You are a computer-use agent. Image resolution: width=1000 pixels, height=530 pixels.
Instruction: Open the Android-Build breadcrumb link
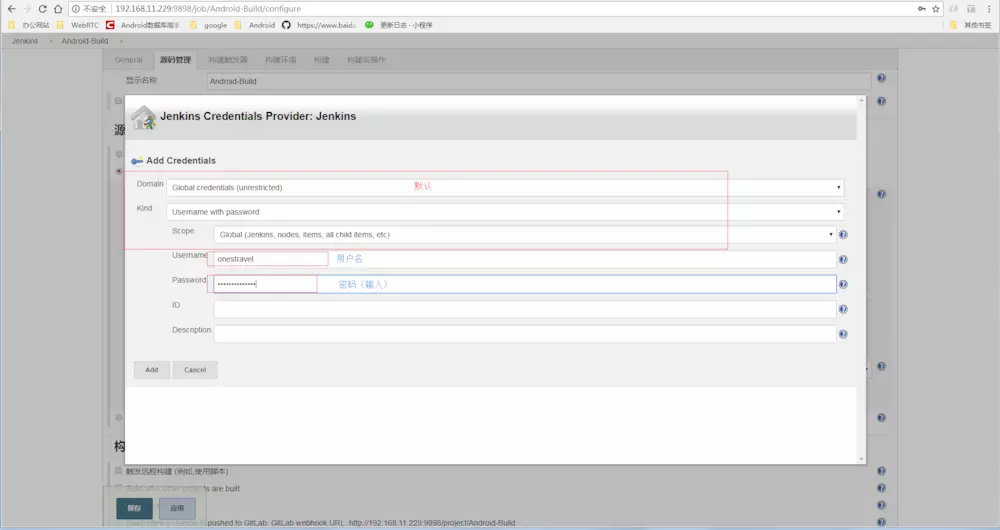85,41
